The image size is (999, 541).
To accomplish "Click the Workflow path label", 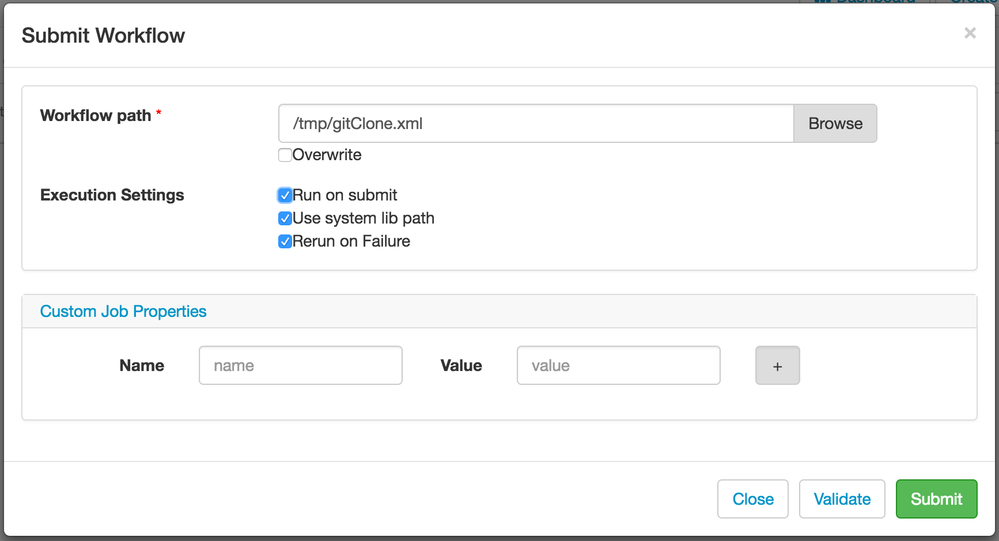I will tap(95, 115).
